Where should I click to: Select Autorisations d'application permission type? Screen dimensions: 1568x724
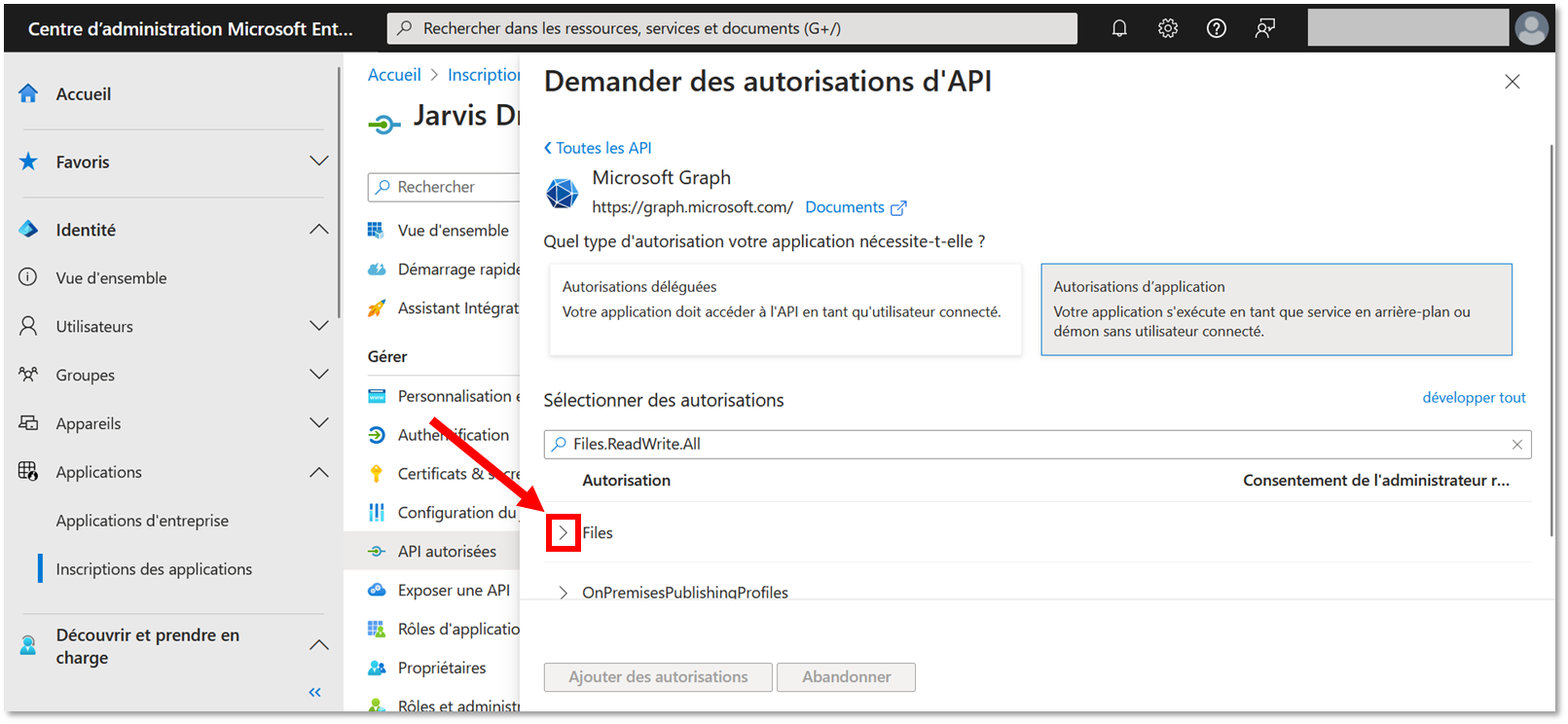click(1276, 309)
